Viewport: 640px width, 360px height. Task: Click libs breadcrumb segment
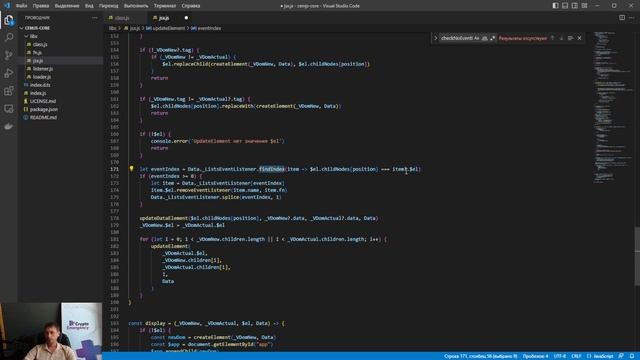113,28
